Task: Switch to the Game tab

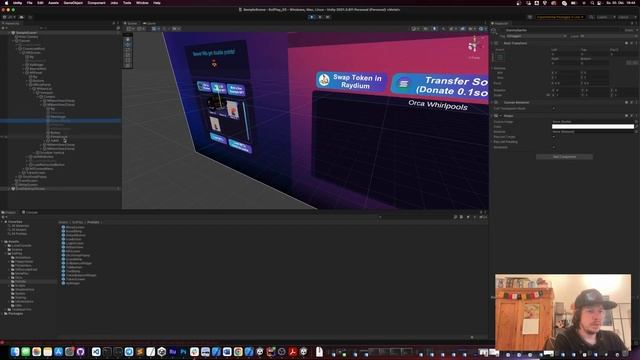Action: pos(150,24)
